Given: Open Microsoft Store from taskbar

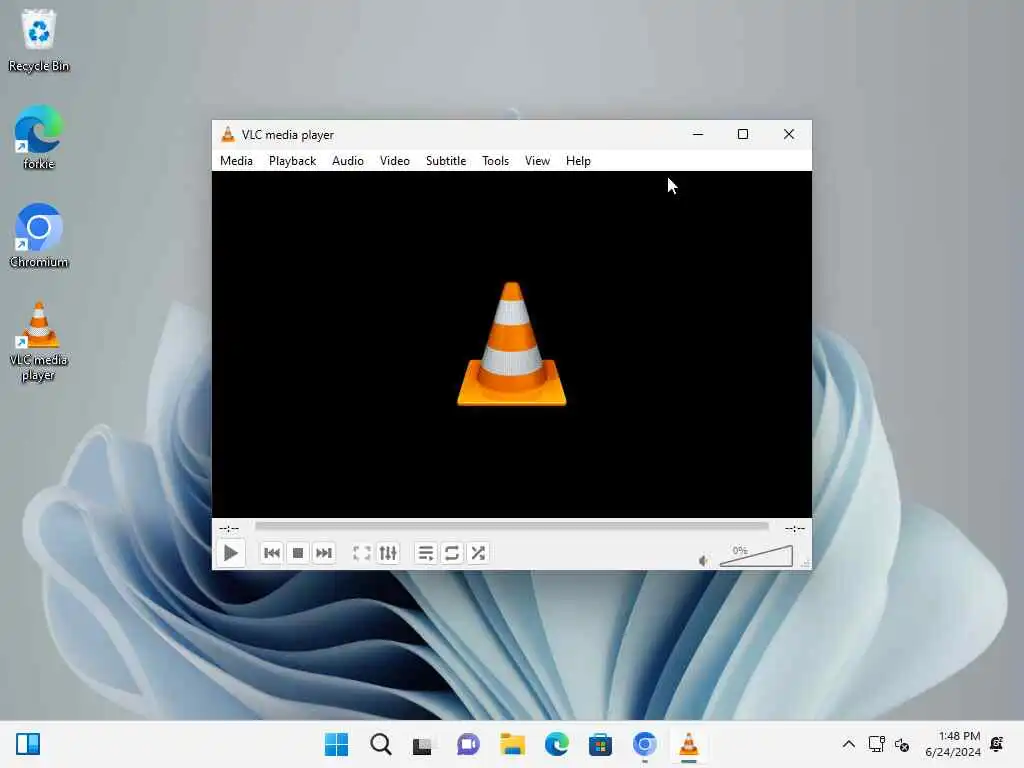Looking at the screenshot, I should [x=600, y=744].
